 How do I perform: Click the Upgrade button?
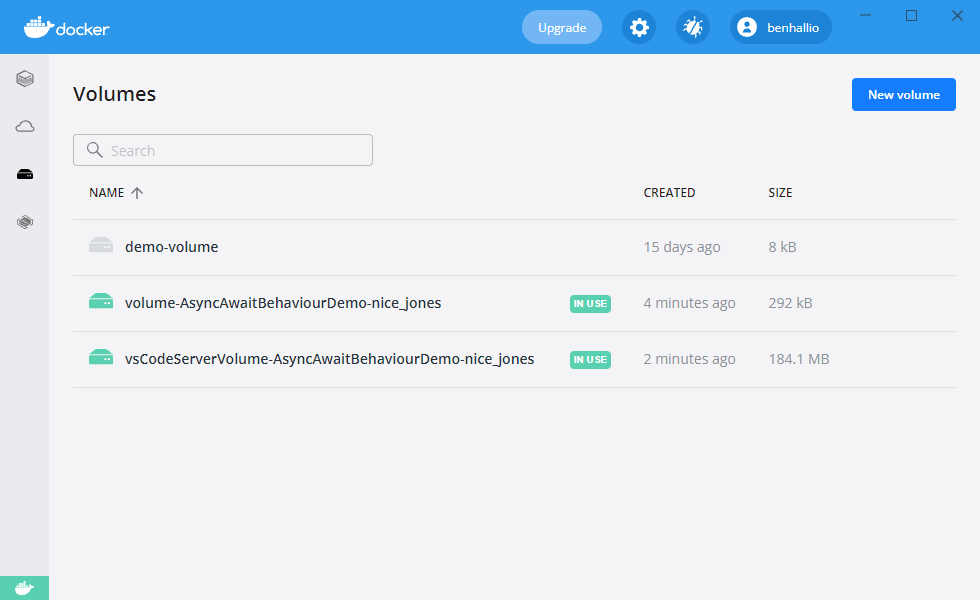point(561,28)
